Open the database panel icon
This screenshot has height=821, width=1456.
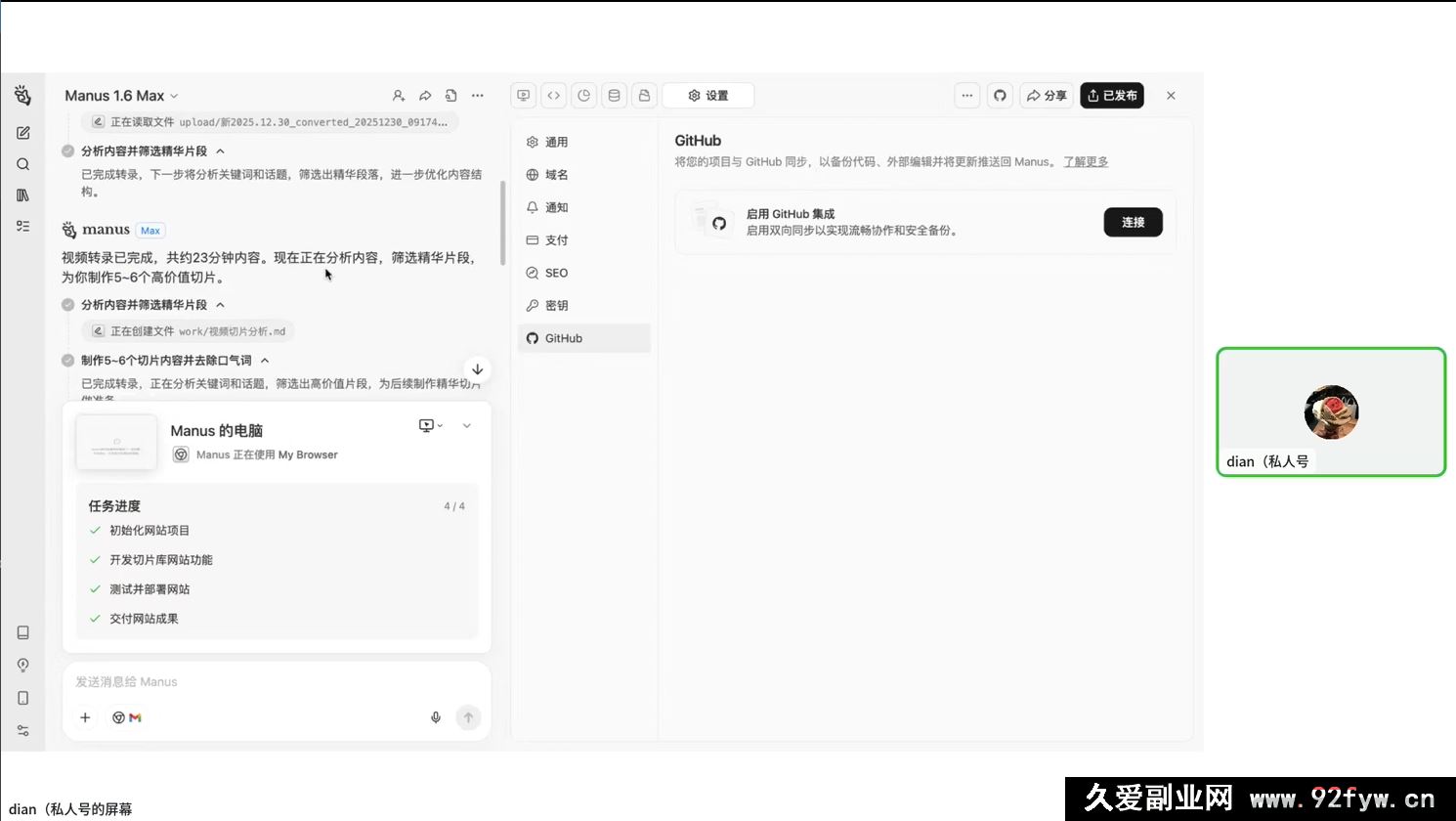click(x=614, y=95)
